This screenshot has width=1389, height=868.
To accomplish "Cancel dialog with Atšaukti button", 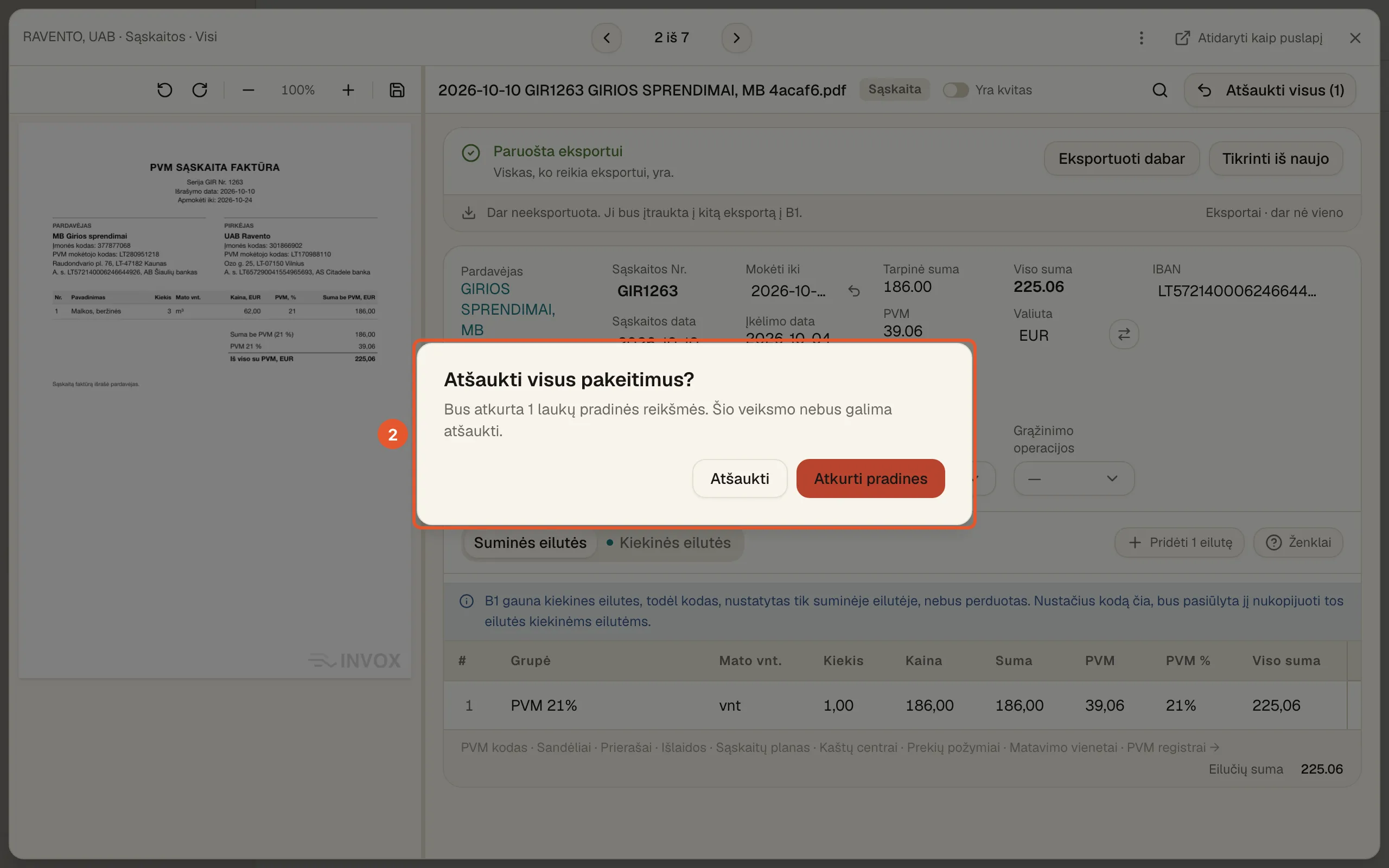I will (740, 478).
